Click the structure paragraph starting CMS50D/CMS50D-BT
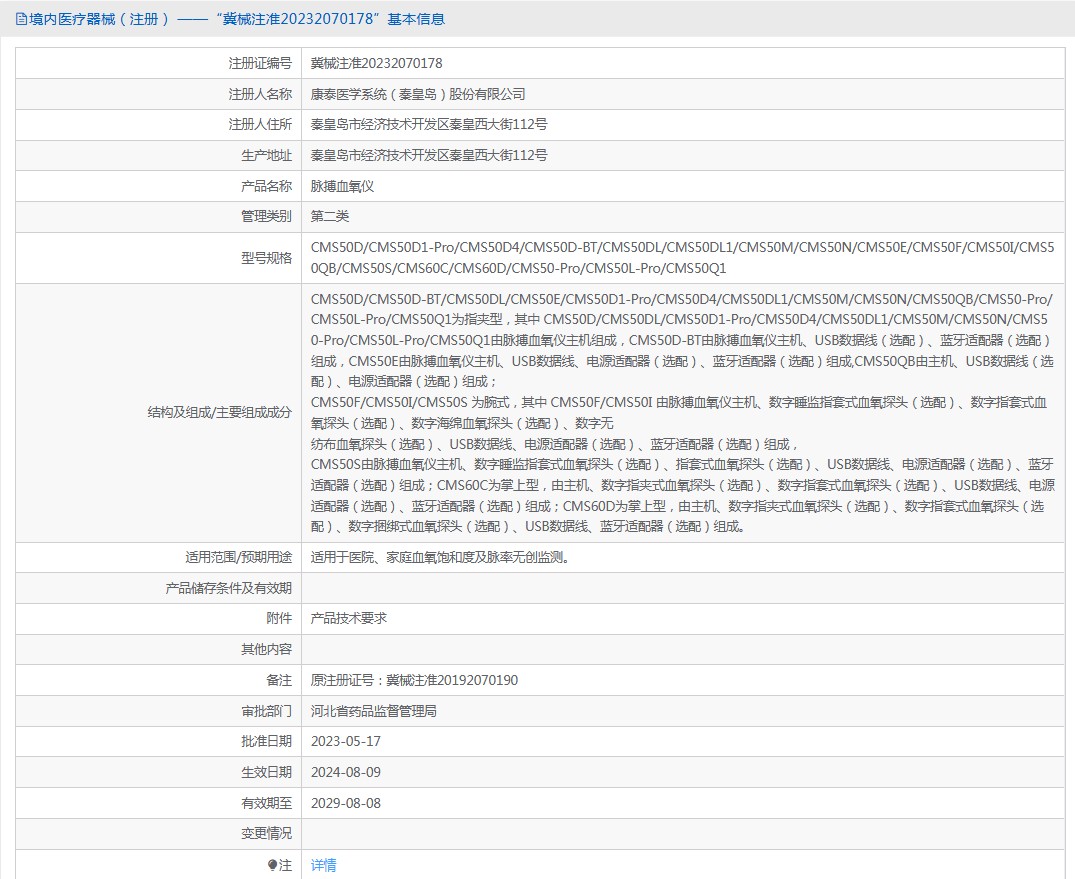Screen dimensions: 1075x879 (x=682, y=340)
